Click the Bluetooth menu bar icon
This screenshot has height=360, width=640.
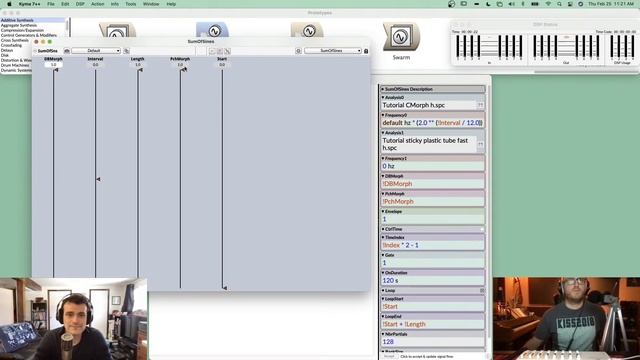(523, 4)
